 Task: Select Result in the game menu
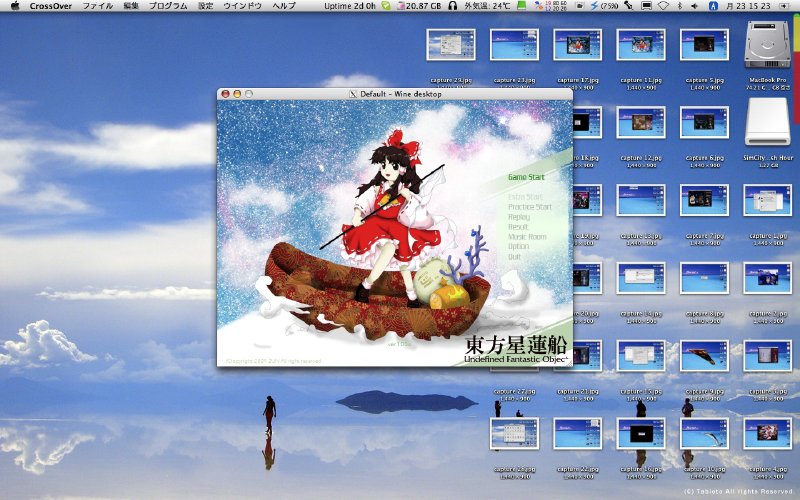click(518, 227)
